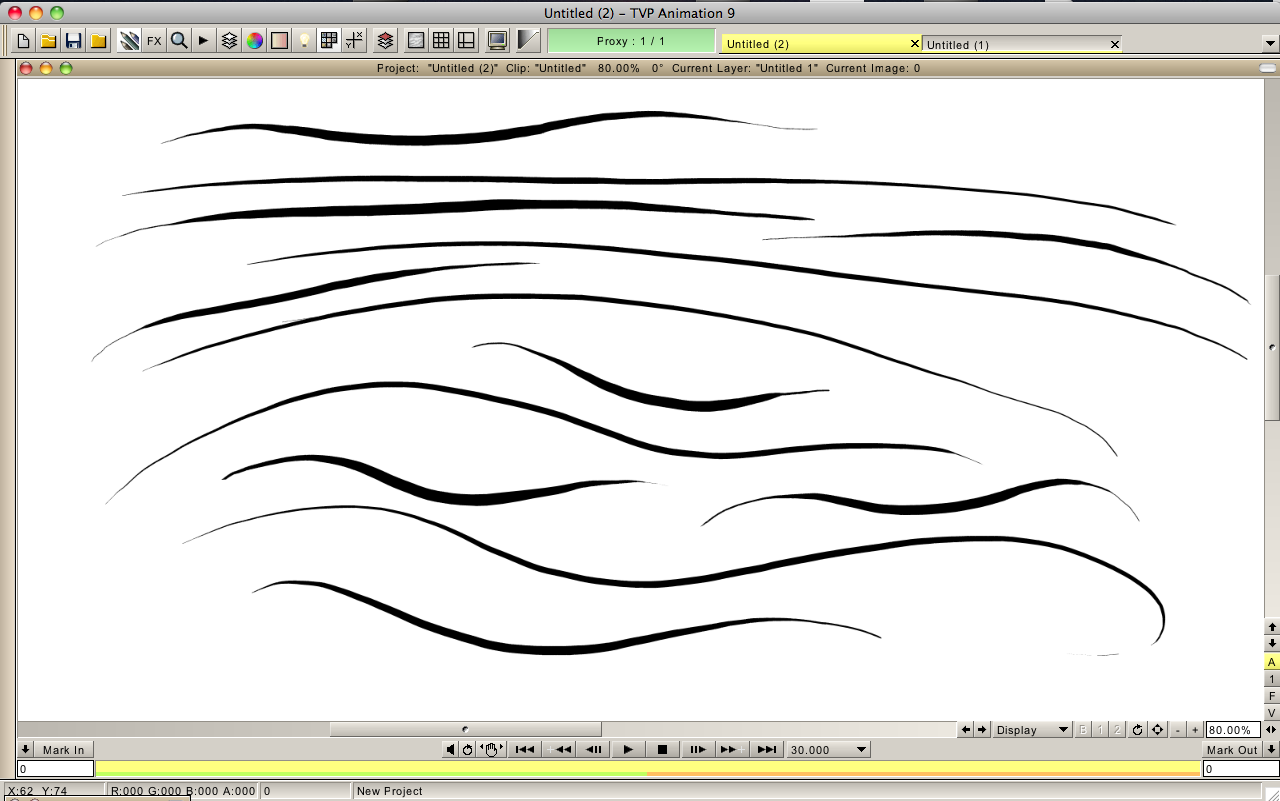Toggle the light table bulb icon

coord(304,41)
